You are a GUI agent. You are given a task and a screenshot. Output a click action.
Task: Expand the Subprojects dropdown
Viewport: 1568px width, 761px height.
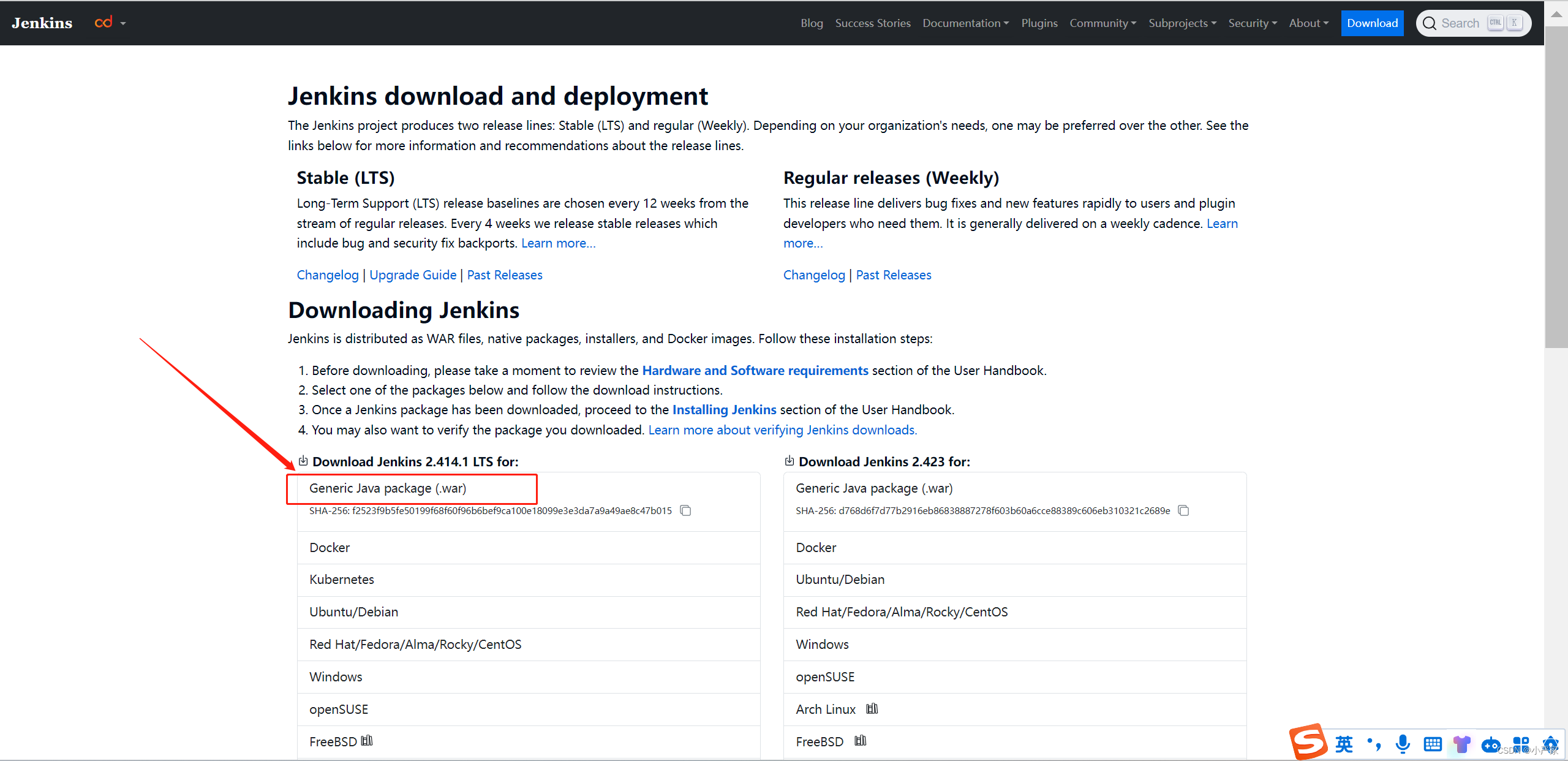1182,23
